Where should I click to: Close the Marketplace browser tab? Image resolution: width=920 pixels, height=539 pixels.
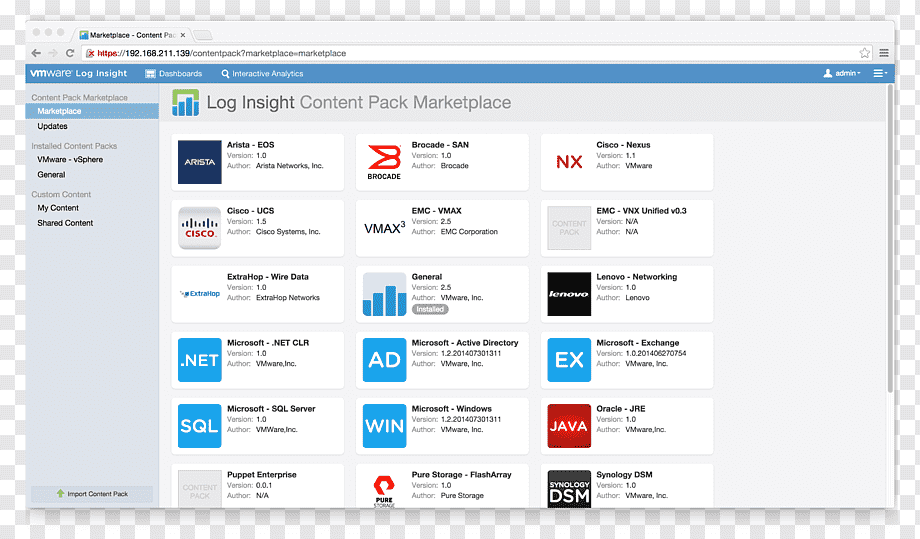[x=183, y=35]
